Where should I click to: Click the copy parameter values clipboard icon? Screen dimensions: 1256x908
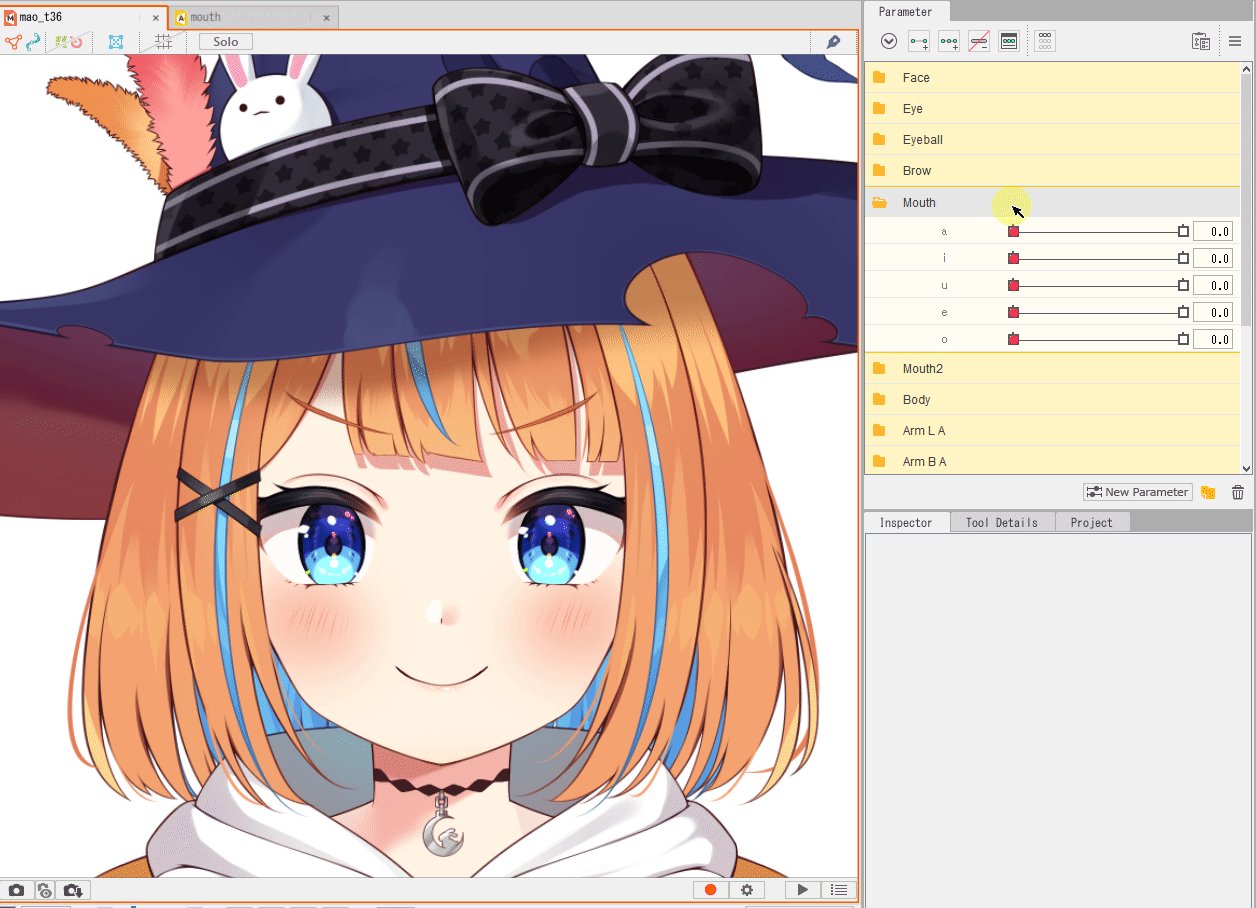click(1202, 41)
